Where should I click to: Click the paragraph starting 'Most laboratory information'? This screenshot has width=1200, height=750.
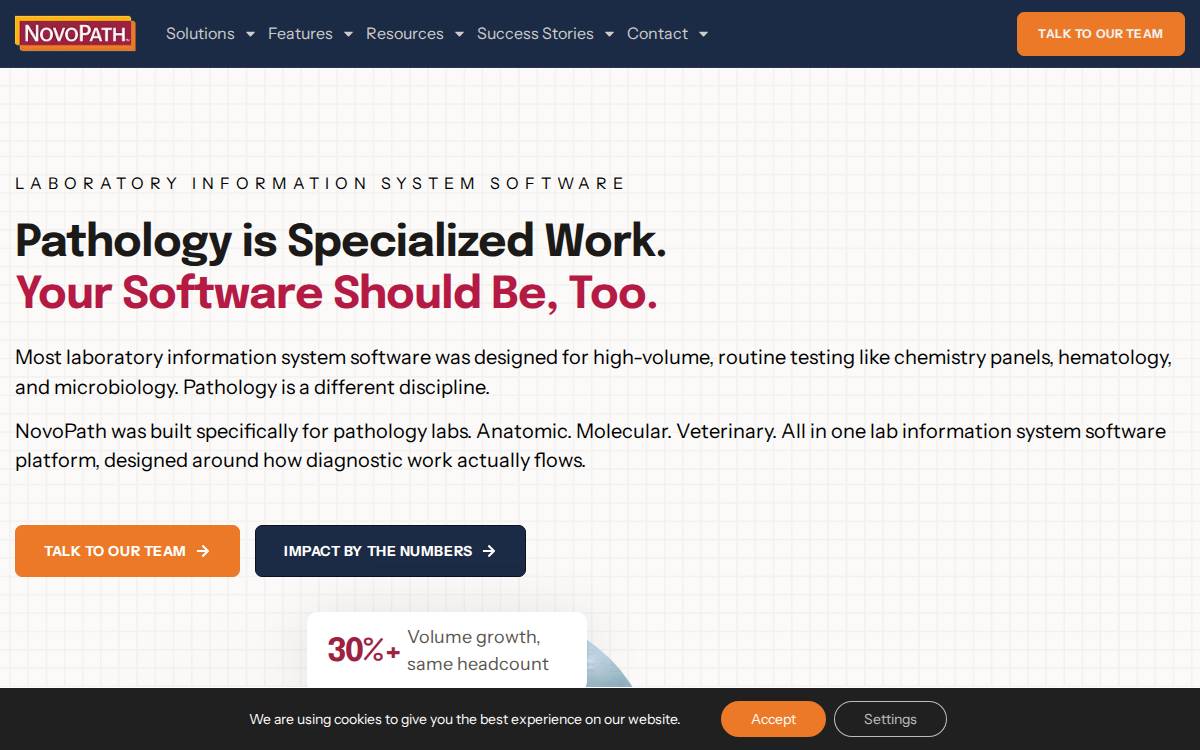(593, 372)
